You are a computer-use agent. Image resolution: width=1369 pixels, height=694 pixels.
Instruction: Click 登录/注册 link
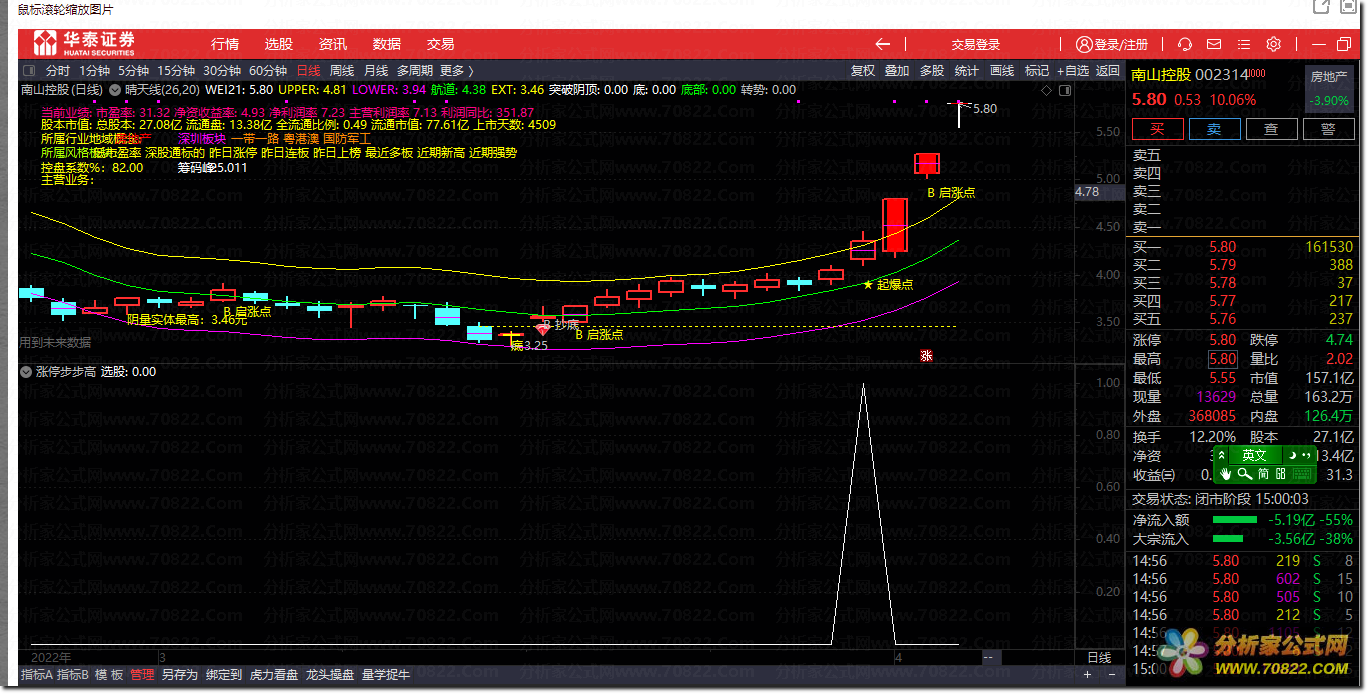click(1122, 44)
